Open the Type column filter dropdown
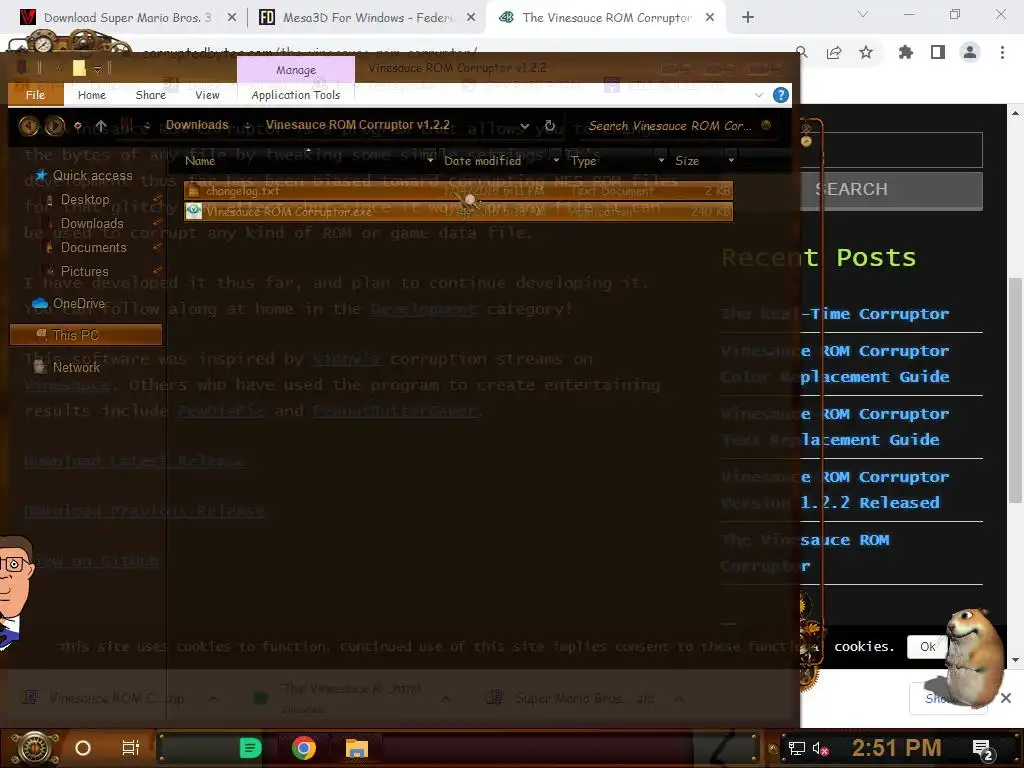Viewport: 1024px width, 768px height. click(662, 161)
